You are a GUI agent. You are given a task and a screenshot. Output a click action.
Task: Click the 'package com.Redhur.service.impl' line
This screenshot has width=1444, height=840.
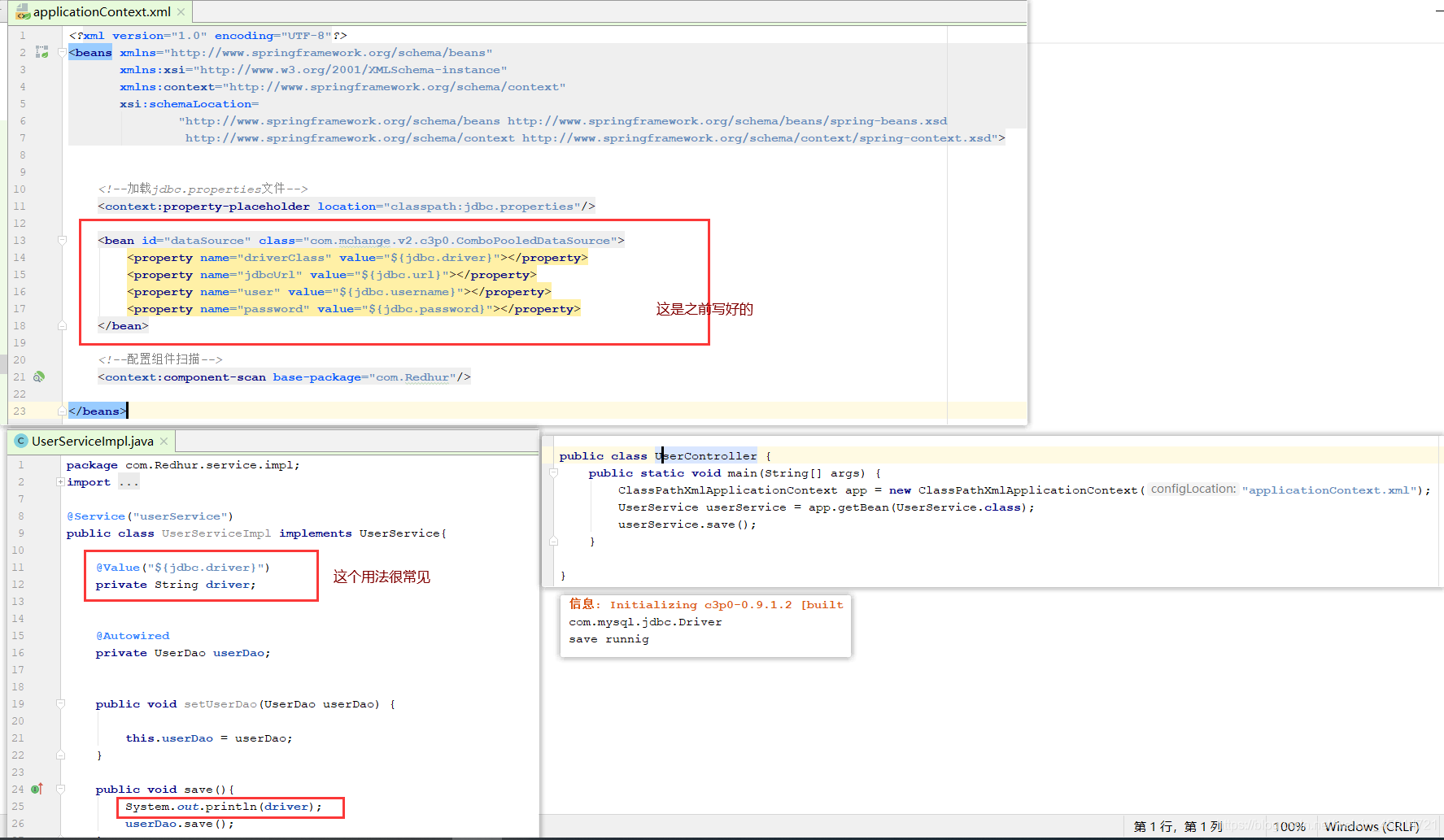click(x=183, y=464)
